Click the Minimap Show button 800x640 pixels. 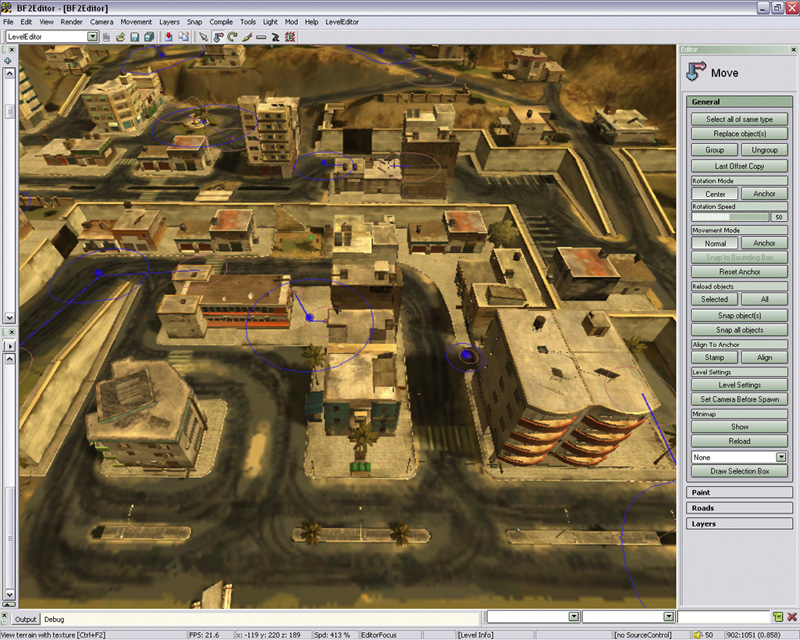click(739, 427)
